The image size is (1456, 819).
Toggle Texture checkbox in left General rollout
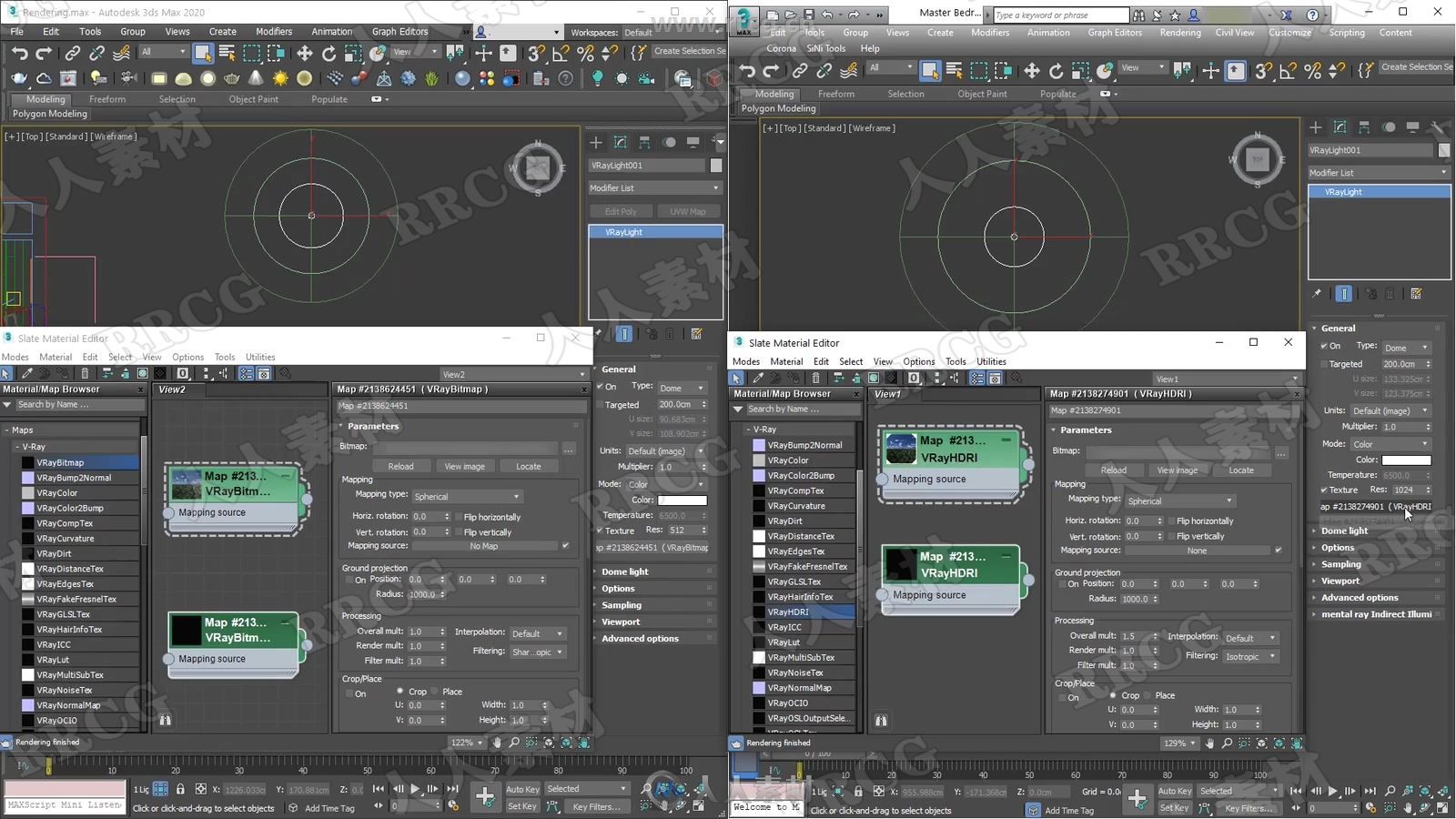601,531
